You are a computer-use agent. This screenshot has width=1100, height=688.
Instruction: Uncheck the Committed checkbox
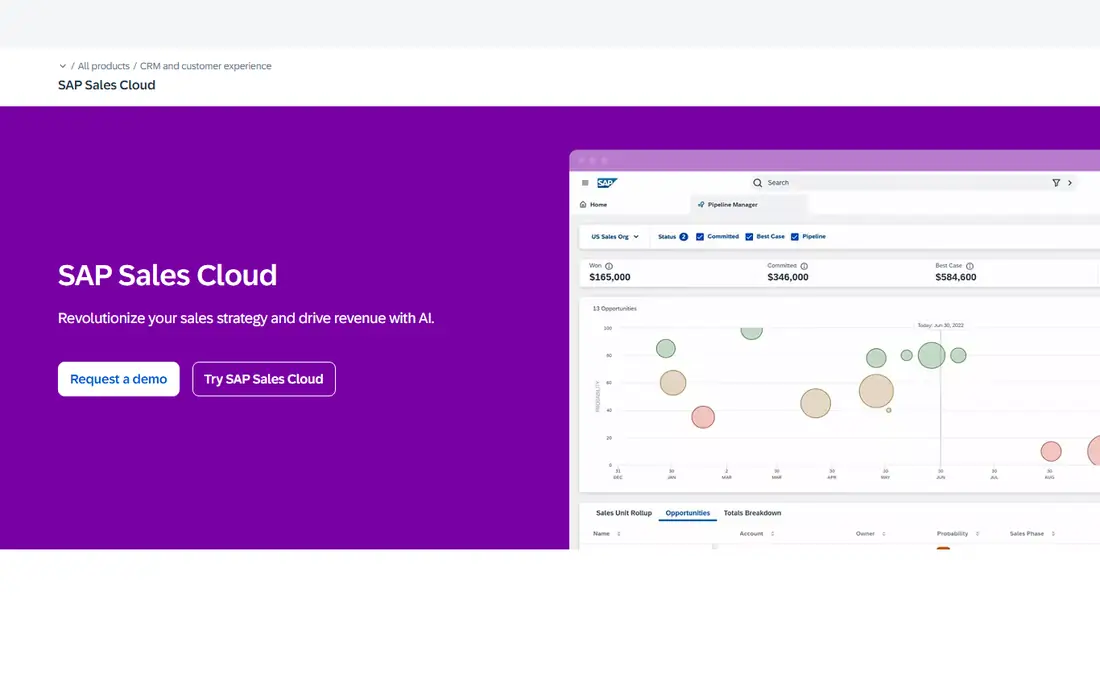pos(699,237)
